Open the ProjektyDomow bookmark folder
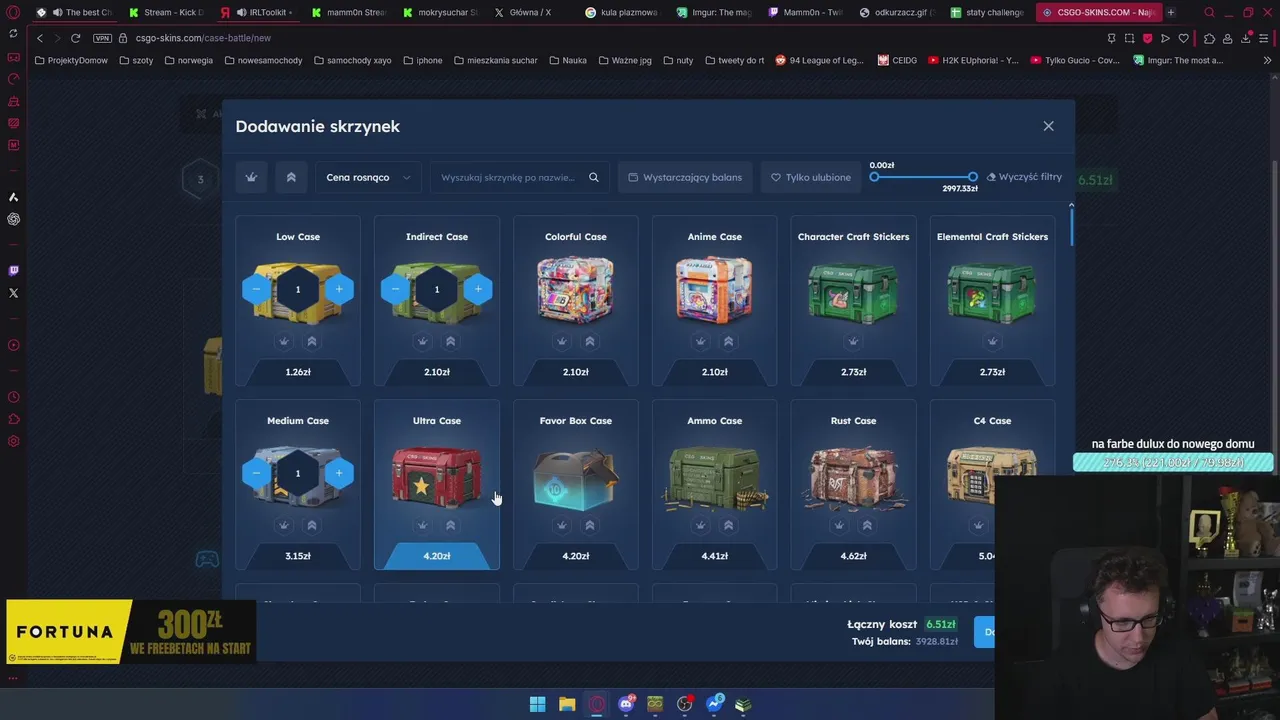Viewport: 1280px width, 720px height. (71, 60)
